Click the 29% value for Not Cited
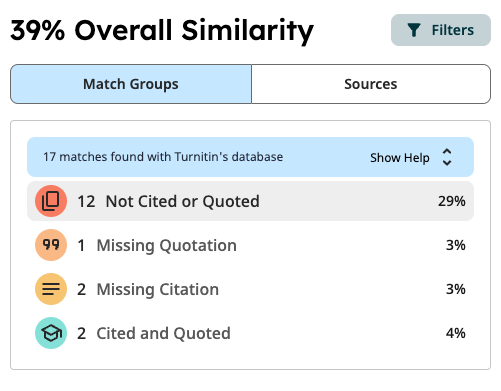 point(452,201)
